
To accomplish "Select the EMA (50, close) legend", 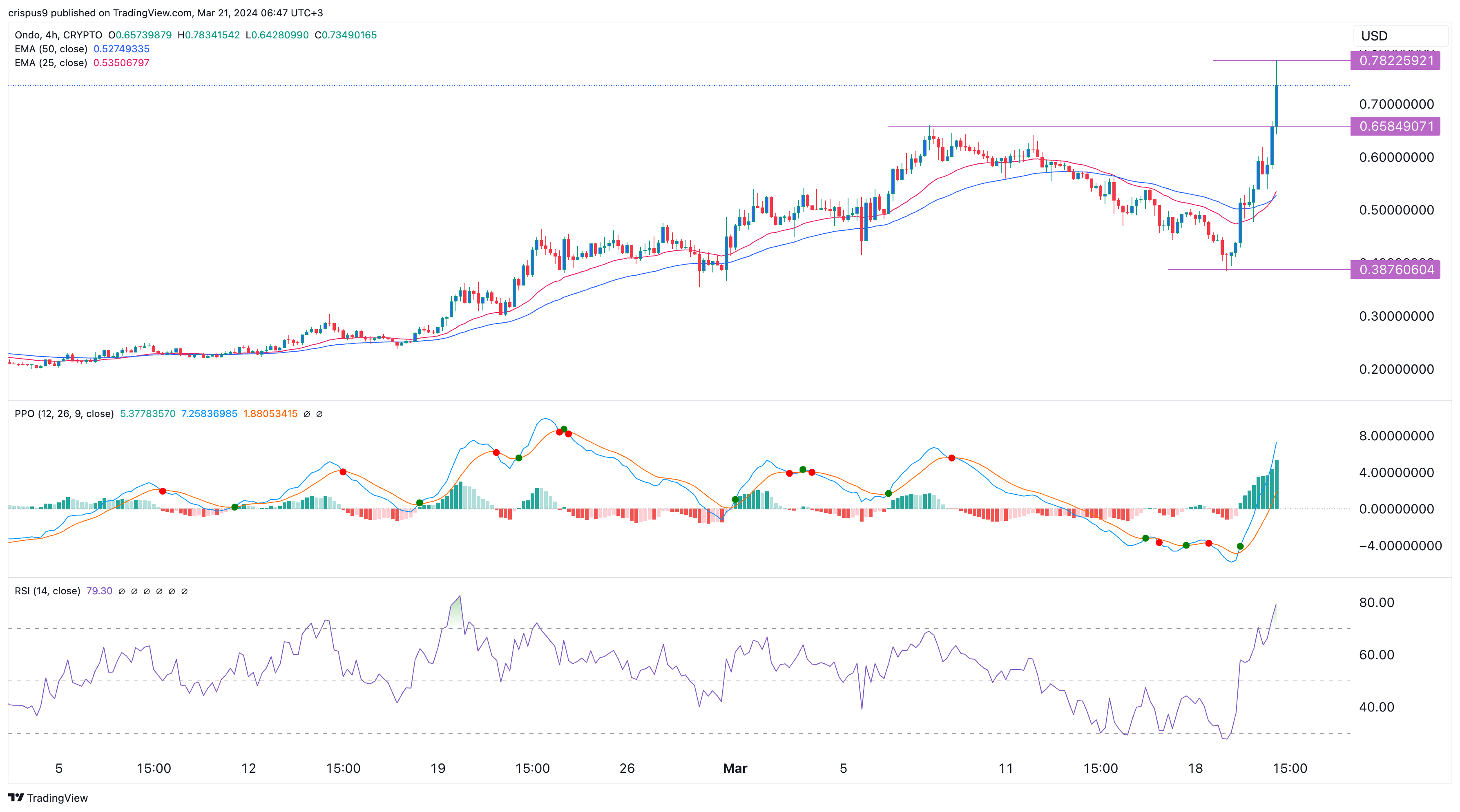I will 51,49.
